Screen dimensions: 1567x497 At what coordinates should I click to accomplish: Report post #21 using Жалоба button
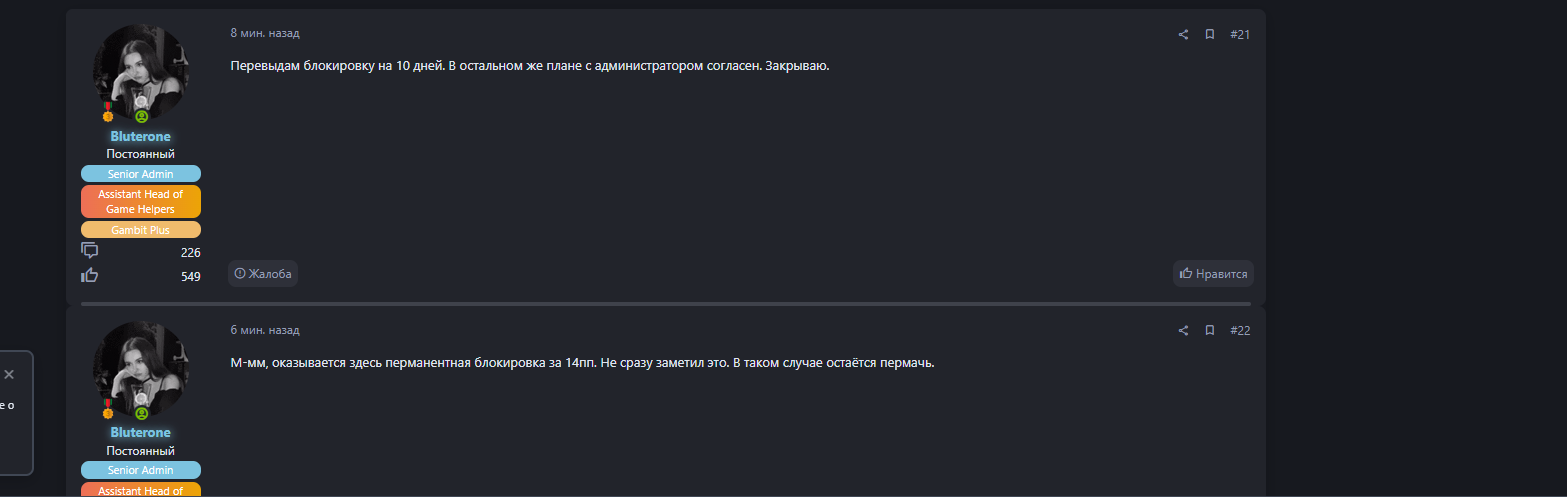pyautogui.click(x=263, y=273)
